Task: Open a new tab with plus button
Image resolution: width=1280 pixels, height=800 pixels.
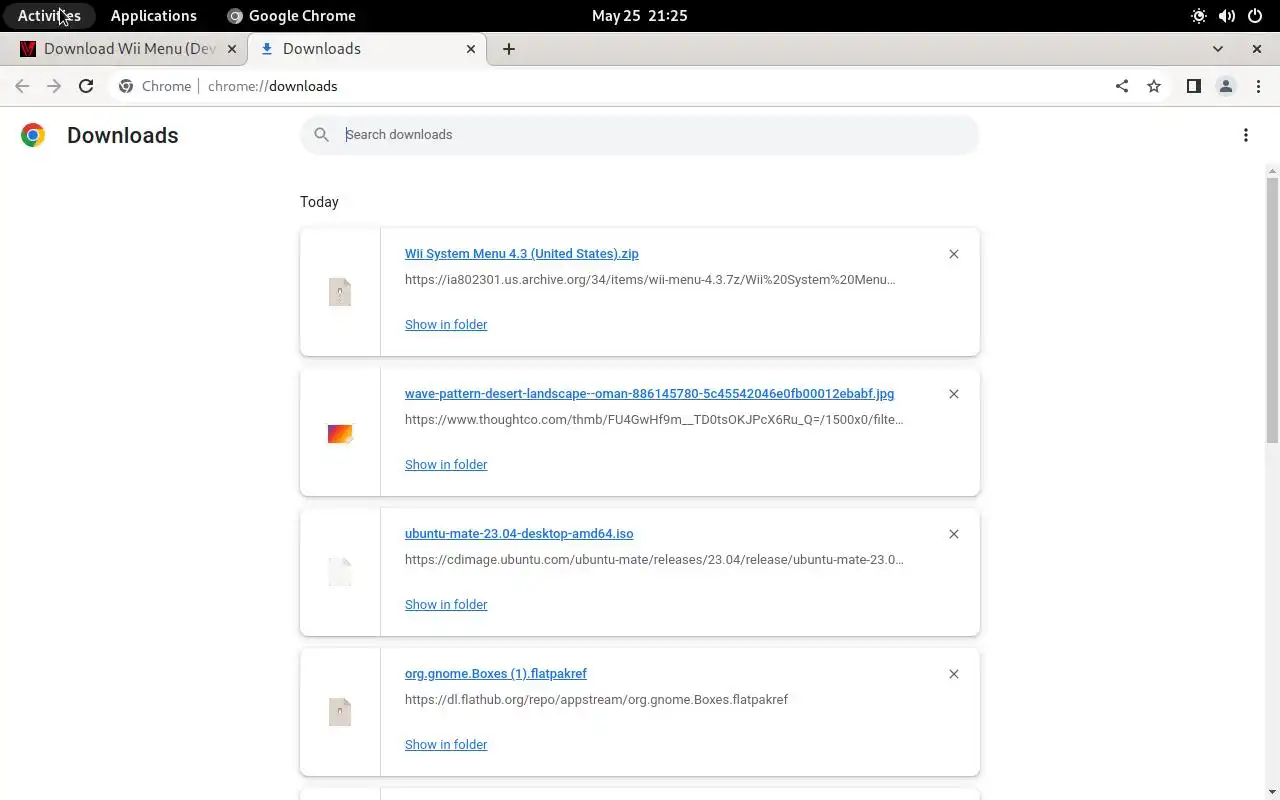Action: tap(509, 49)
